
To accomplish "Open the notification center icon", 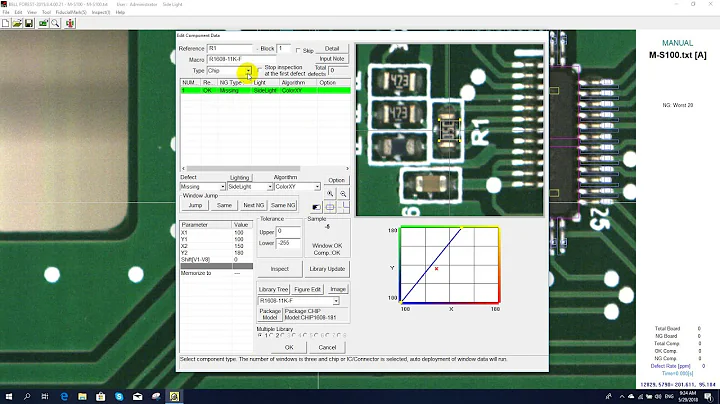I will click(x=709, y=397).
